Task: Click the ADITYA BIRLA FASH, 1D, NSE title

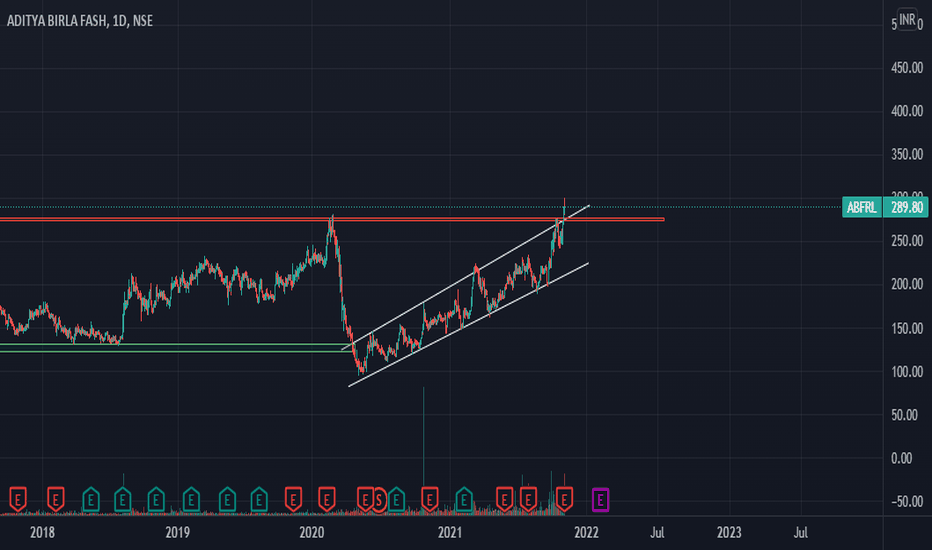Action: coord(80,21)
